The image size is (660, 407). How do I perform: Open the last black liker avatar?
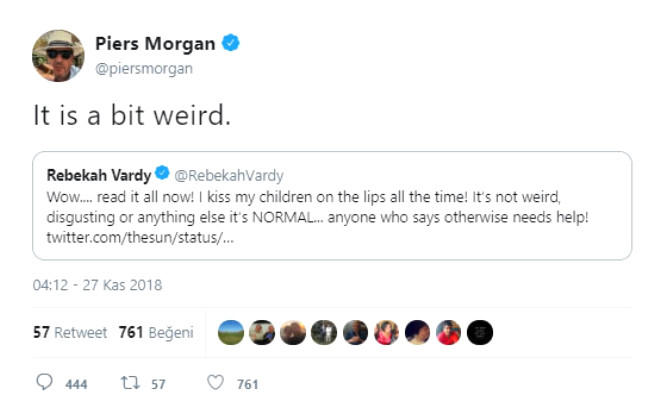480,333
